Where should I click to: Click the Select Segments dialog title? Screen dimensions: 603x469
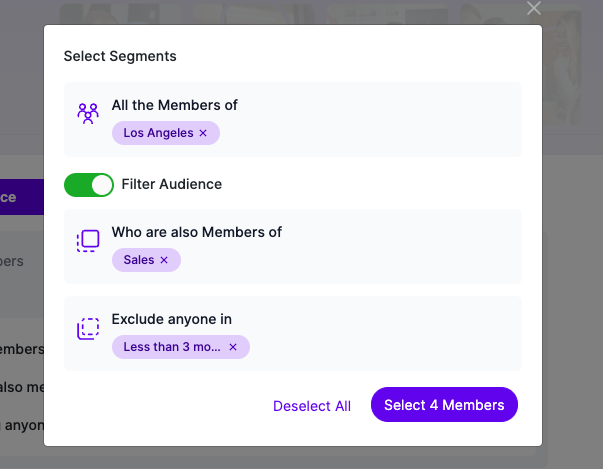[120, 56]
